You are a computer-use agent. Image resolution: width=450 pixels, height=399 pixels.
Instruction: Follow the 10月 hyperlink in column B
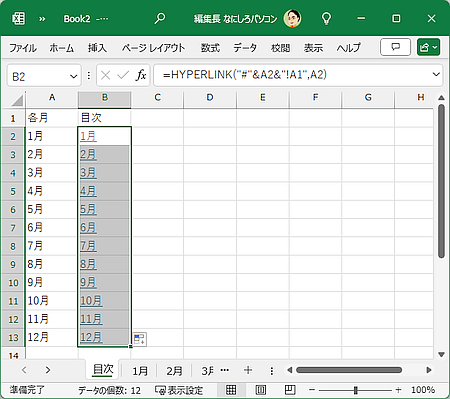click(91, 301)
